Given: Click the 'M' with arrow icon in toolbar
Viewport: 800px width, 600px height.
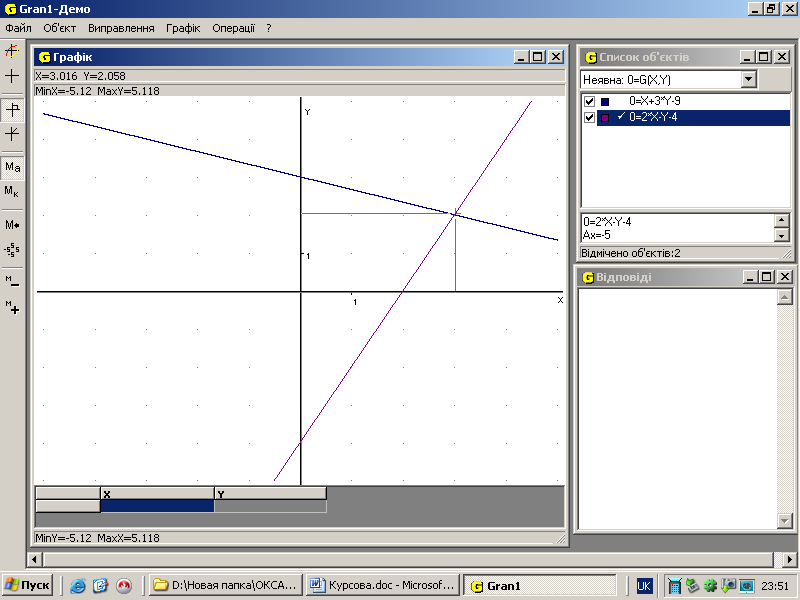Looking at the screenshot, I should (x=12, y=225).
